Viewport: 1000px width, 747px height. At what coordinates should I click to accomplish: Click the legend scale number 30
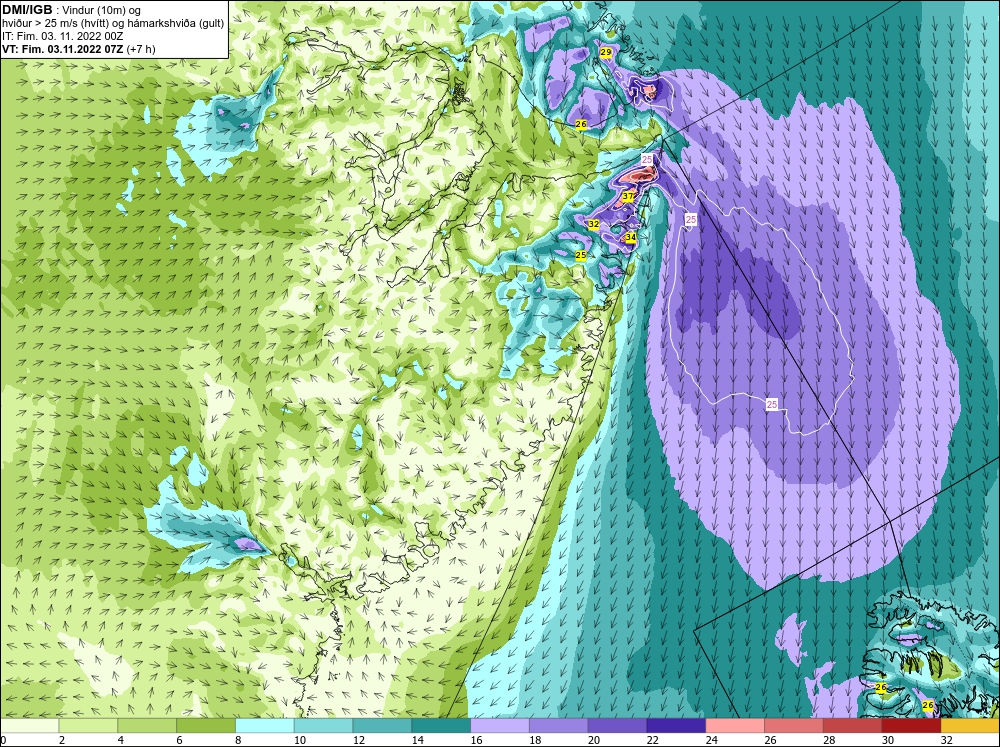(888, 740)
